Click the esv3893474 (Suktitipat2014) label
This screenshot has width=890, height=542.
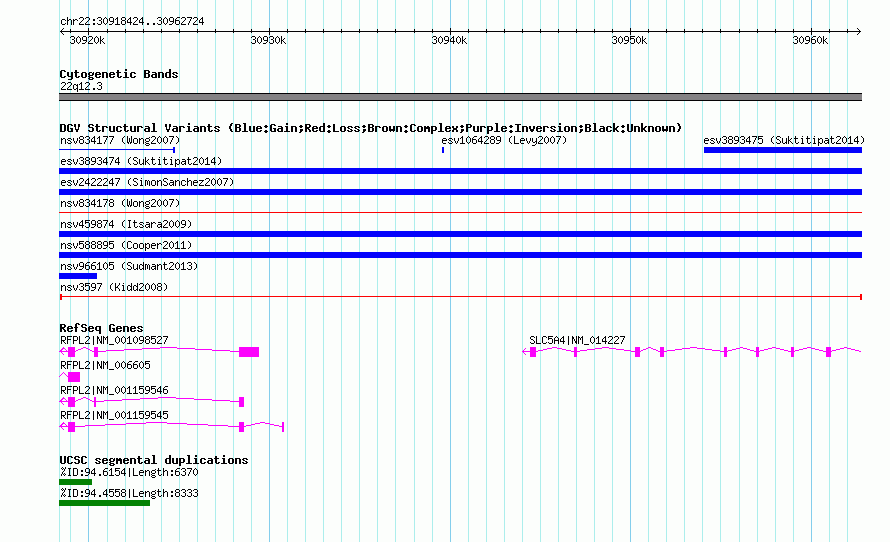pyautogui.click(x=141, y=161)
